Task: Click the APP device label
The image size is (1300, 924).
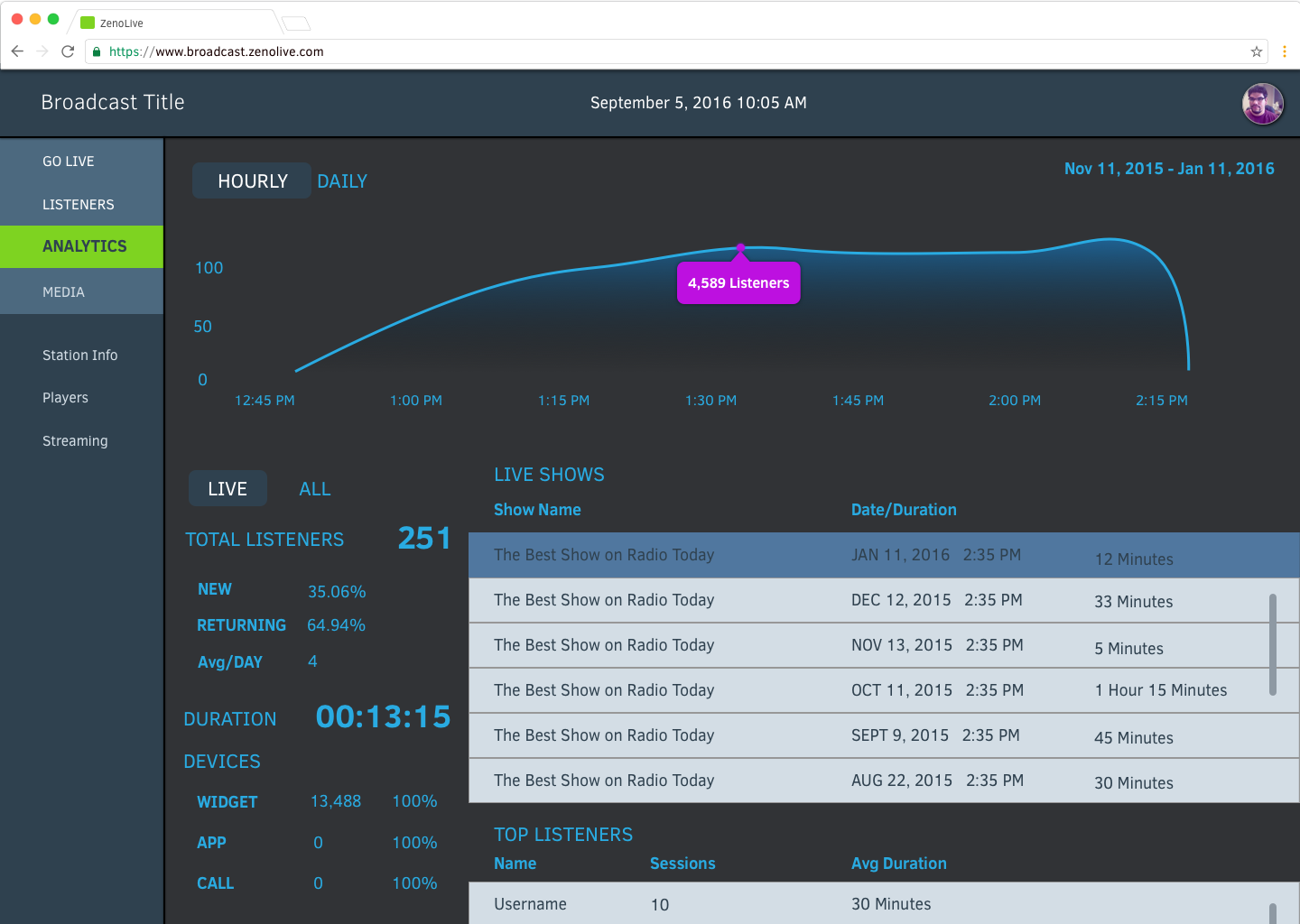Action: coord(211,843)
